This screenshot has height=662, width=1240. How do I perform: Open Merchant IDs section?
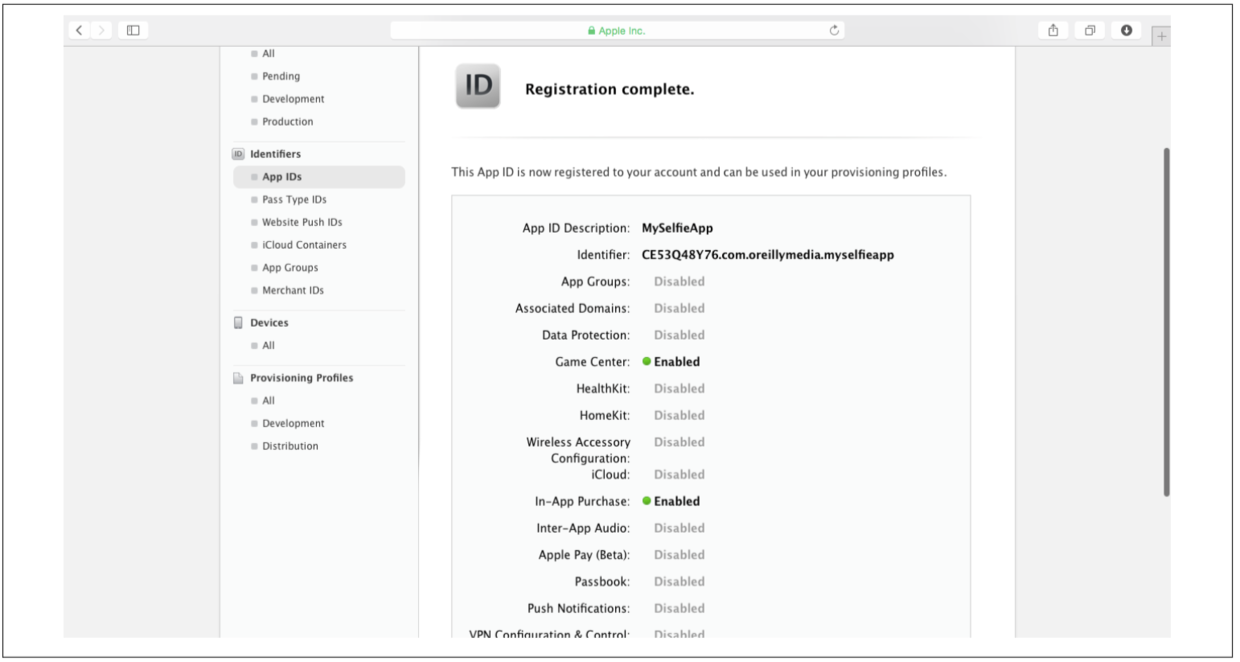pyautogui.click(x=293, y=290)
